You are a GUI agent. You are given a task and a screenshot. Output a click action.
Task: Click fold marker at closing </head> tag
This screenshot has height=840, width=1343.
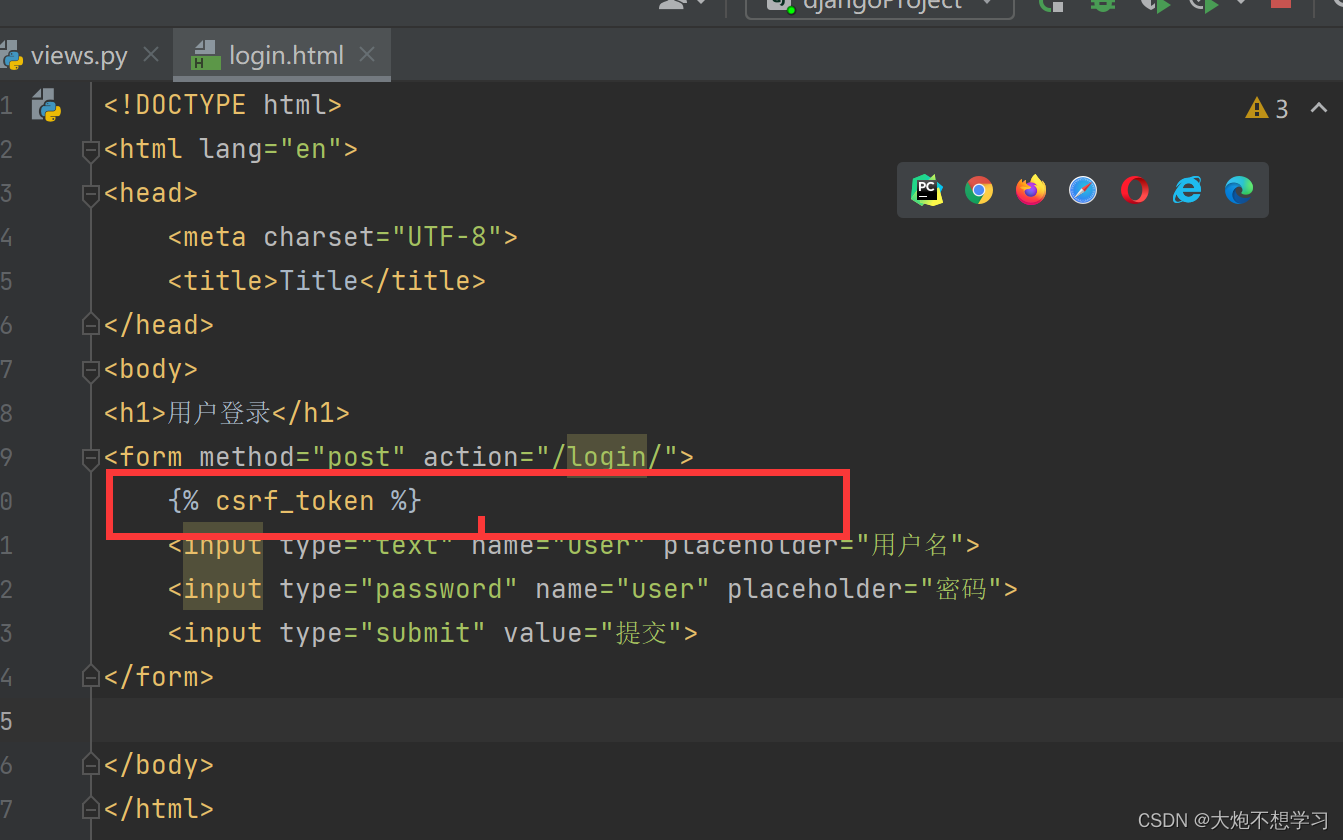click(x=91, y=324)
